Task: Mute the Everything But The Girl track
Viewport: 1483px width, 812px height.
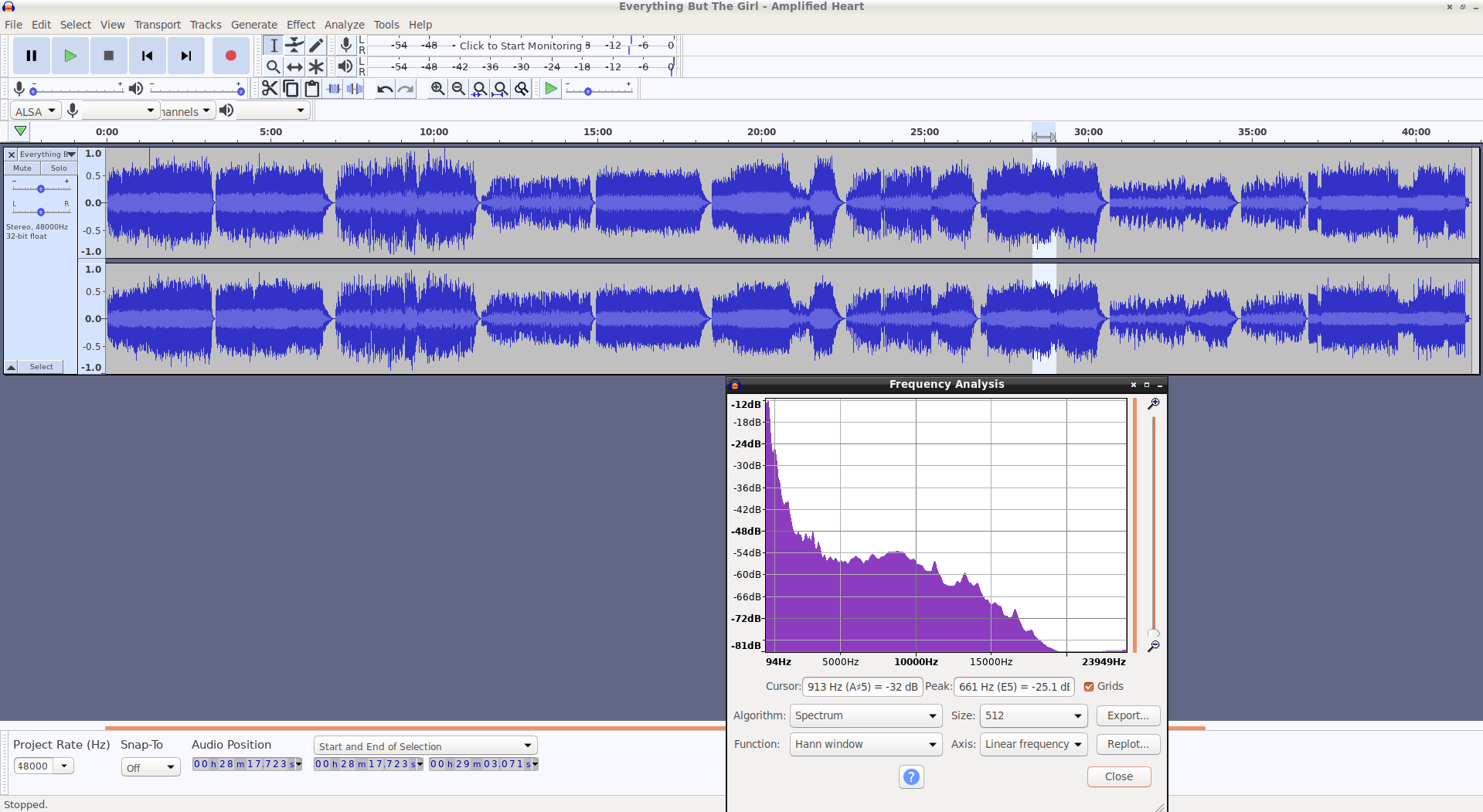Action: [22, 168]
